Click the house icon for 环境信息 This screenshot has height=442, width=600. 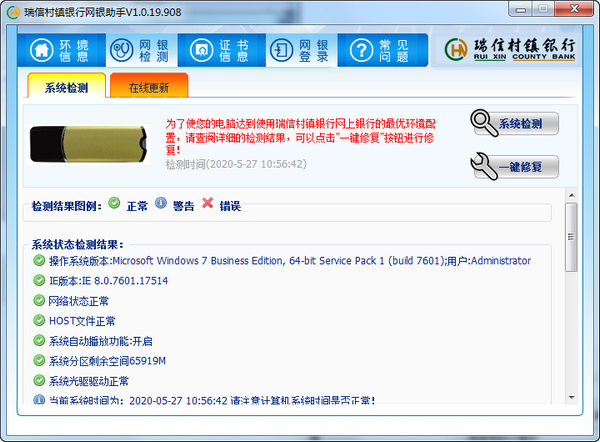41,50
